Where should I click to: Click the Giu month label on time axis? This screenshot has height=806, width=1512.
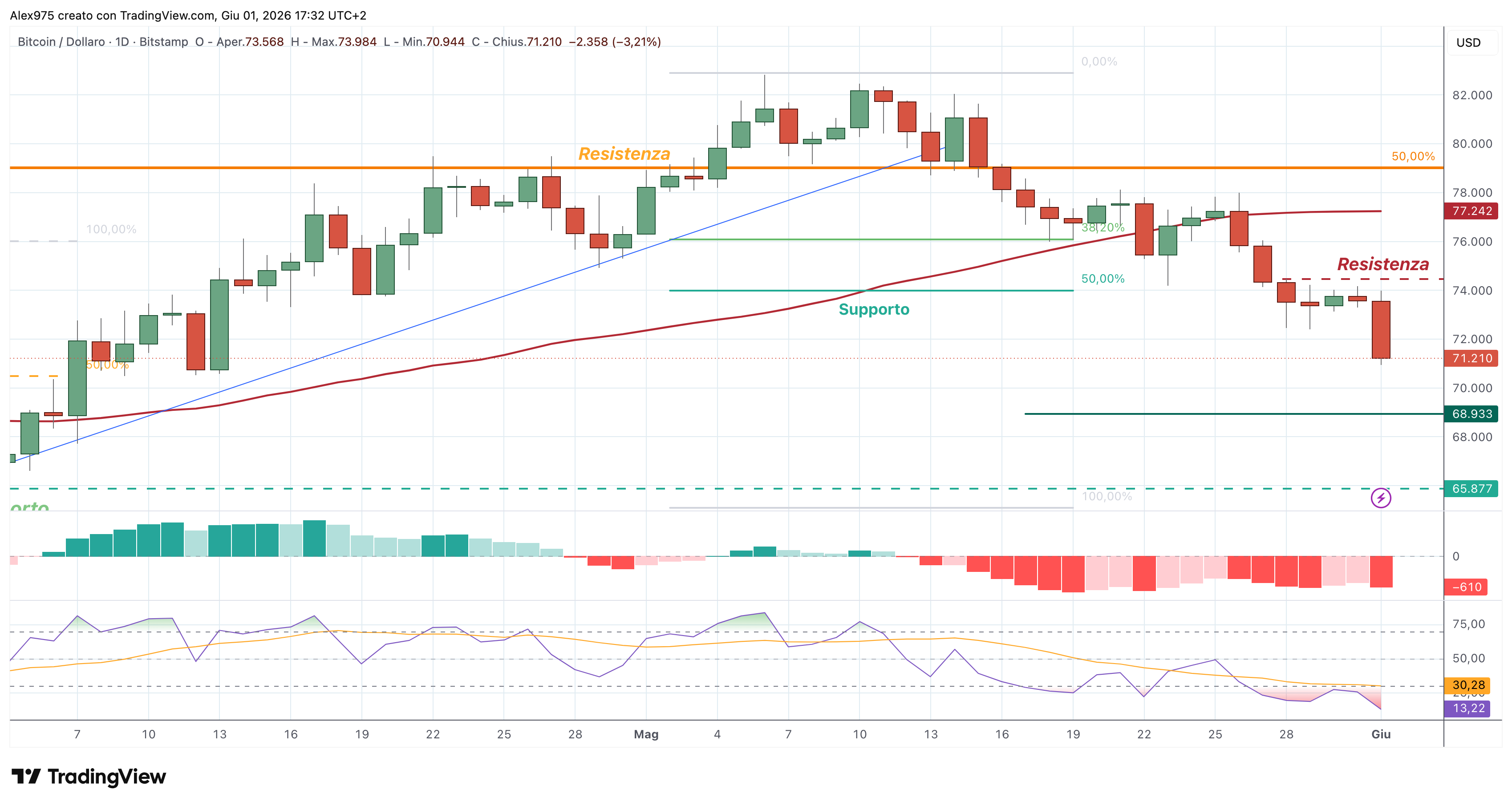[1381, 734]
